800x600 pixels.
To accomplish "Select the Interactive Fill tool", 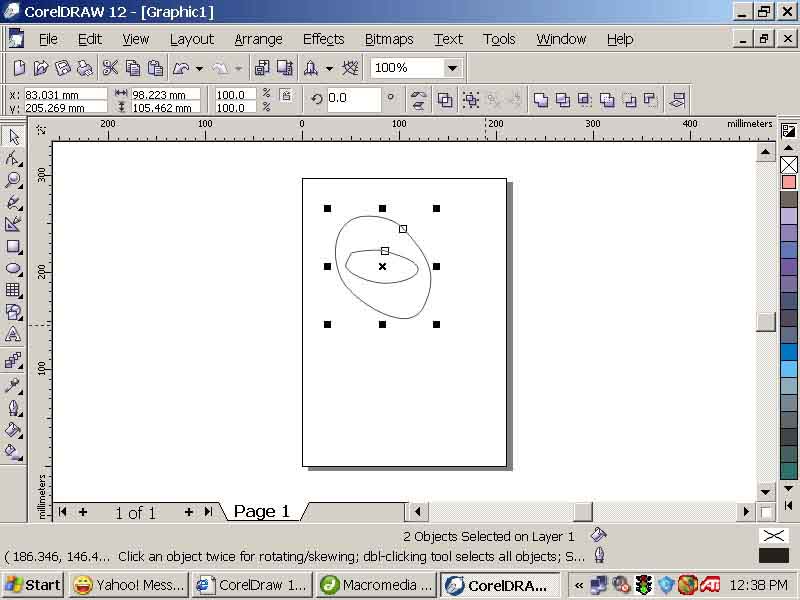I will click(13, 452).
